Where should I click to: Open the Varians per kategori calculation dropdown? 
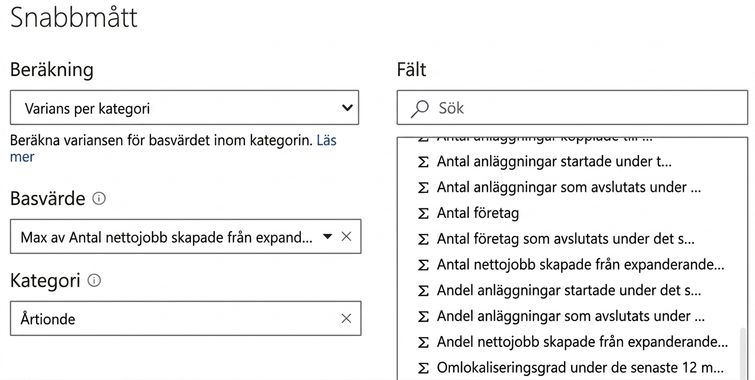(x=184, y=107)
